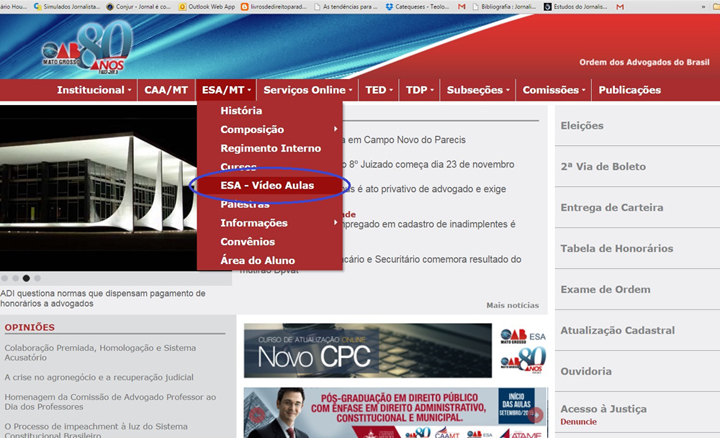Image resolution: width=720 pixels, height=438 pixels.
Task: Open the building slideshow image
Action: (99, 188)
